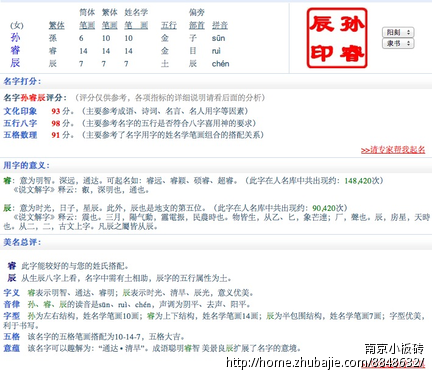Click the 繁体 column header link
The height and width of the screenshot is (370, 432).
click(57, 25)
